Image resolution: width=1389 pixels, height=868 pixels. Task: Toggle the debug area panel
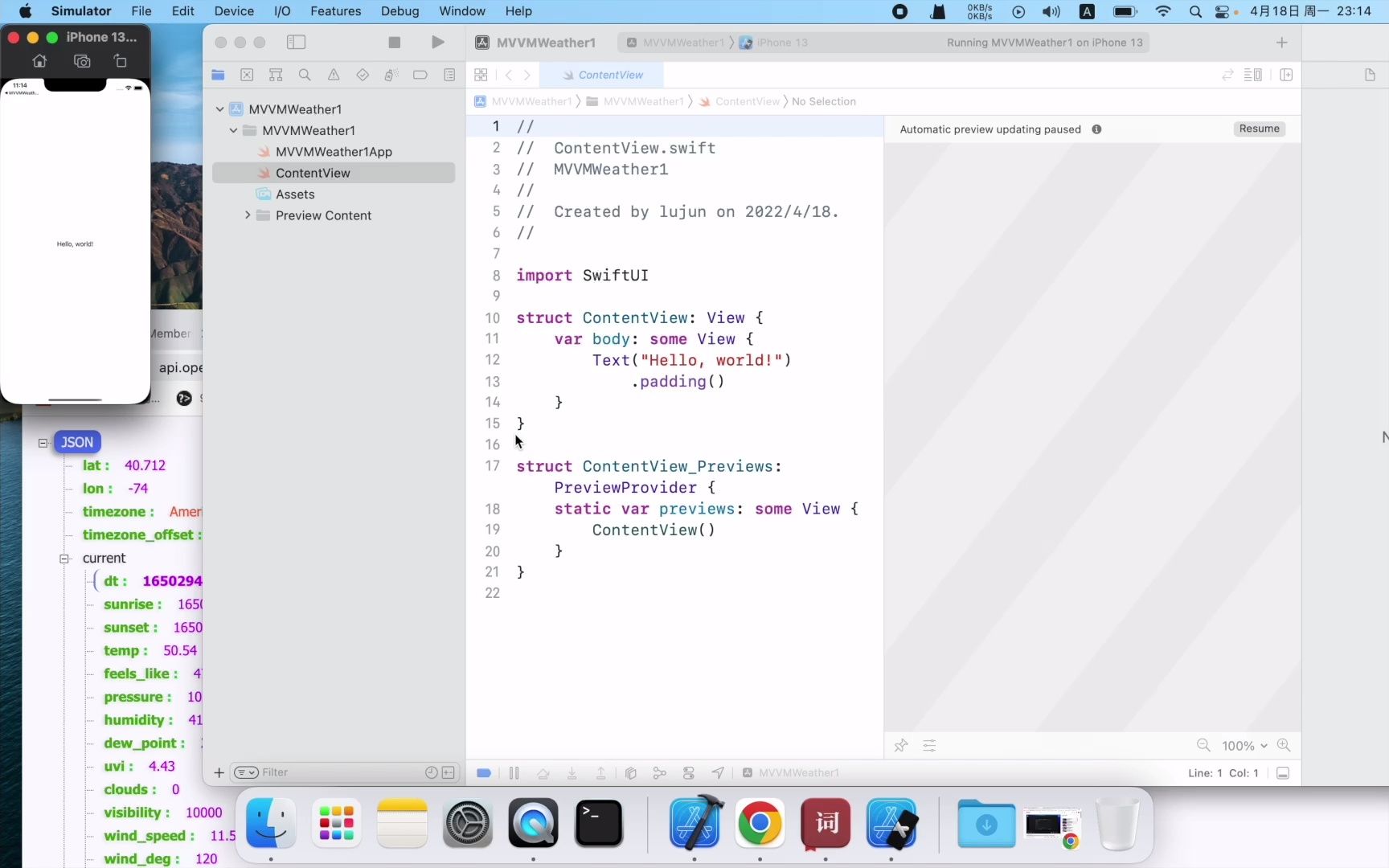click(1283, 773)
